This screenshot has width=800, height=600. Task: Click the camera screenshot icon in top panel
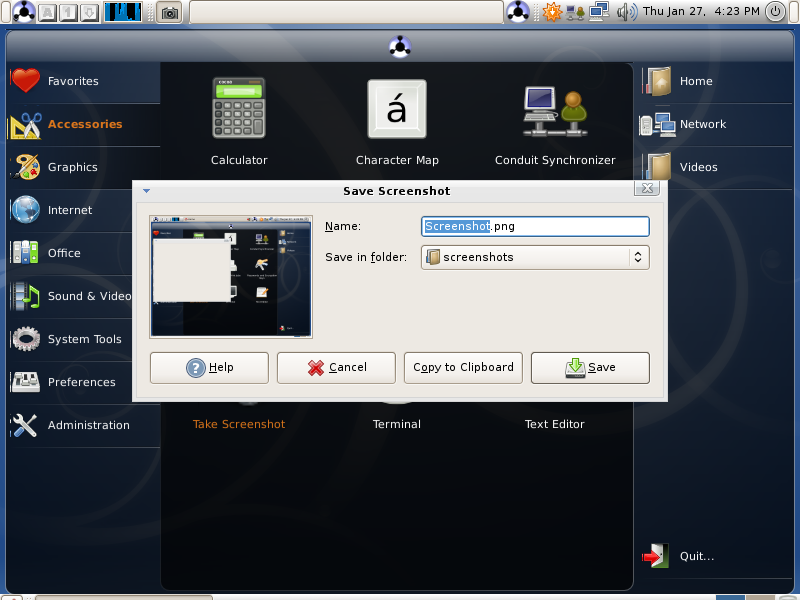click(x=169, y=12)
